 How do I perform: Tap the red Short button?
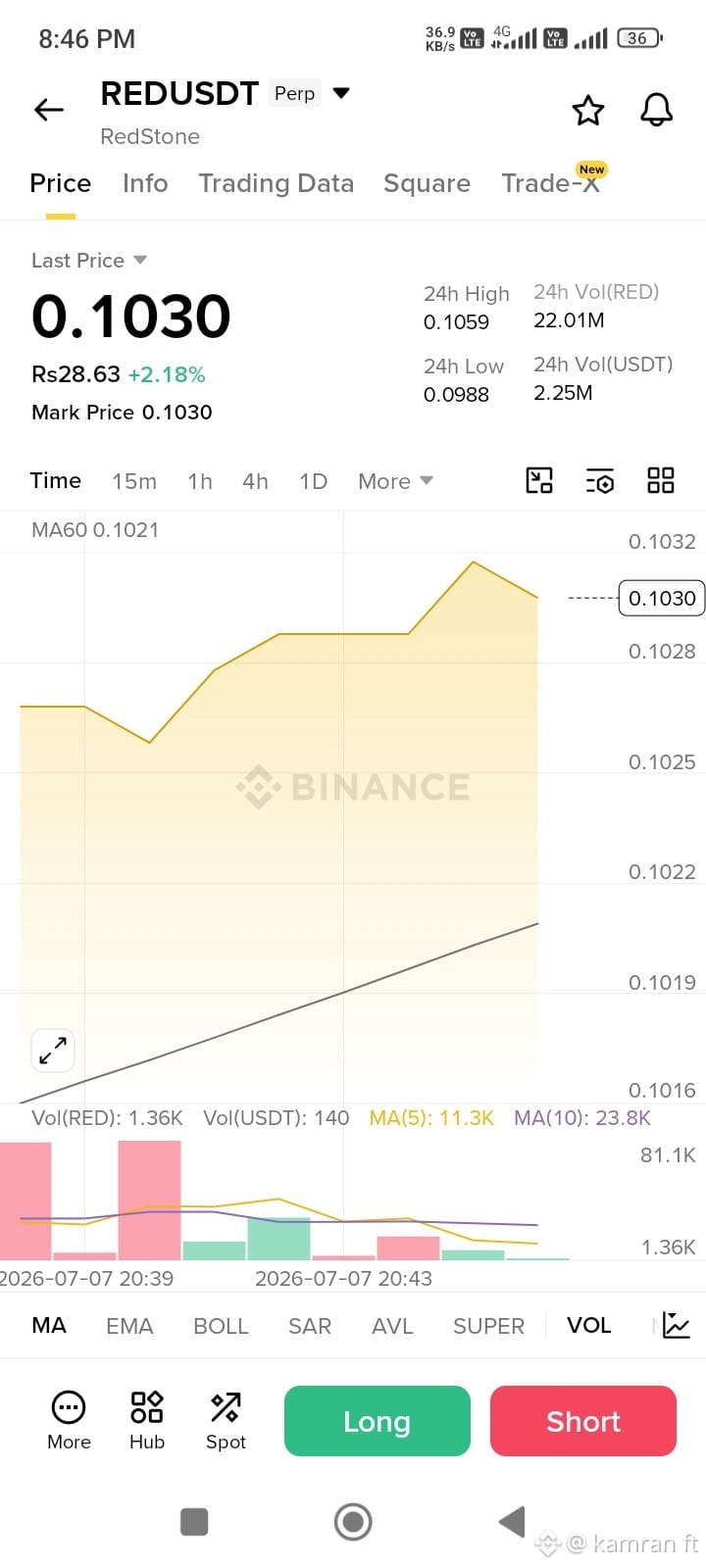(583, 1421)
